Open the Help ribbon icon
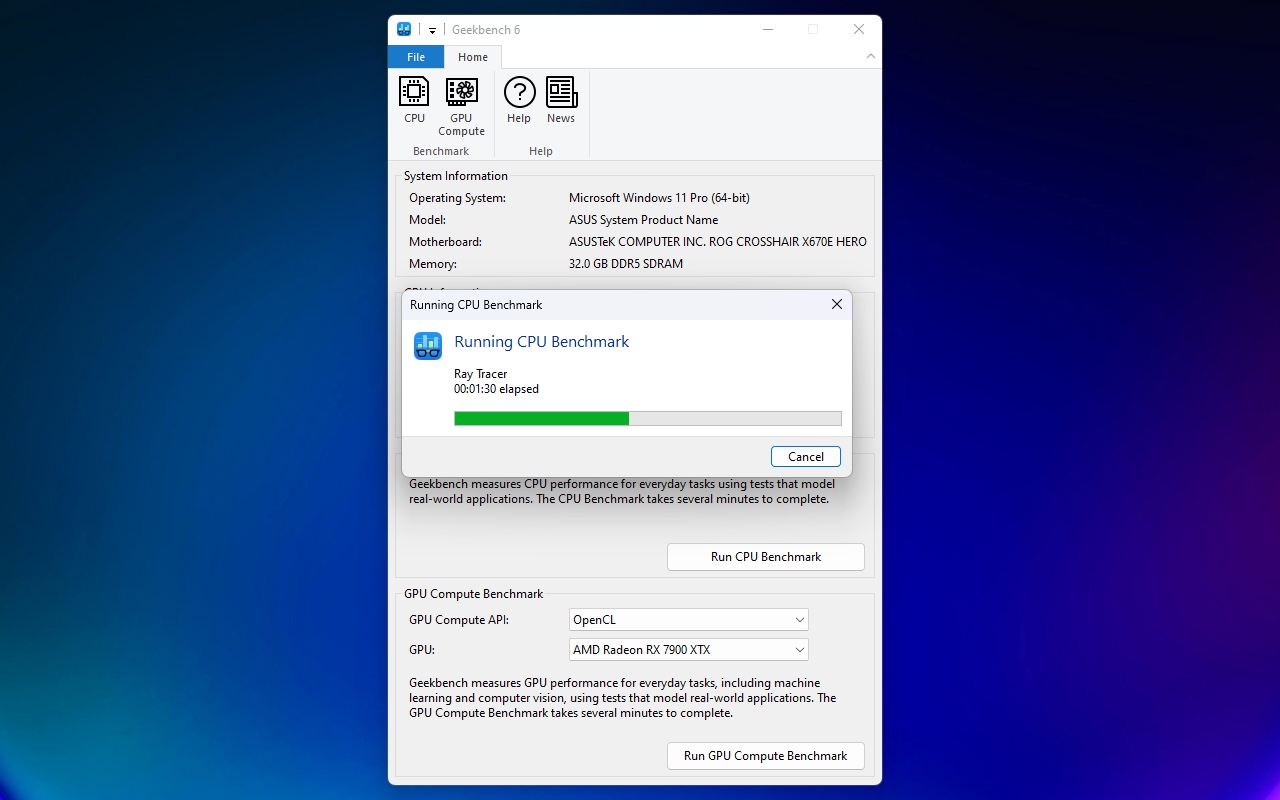This screenshot has height=800, width=1280. pos(519,101)
